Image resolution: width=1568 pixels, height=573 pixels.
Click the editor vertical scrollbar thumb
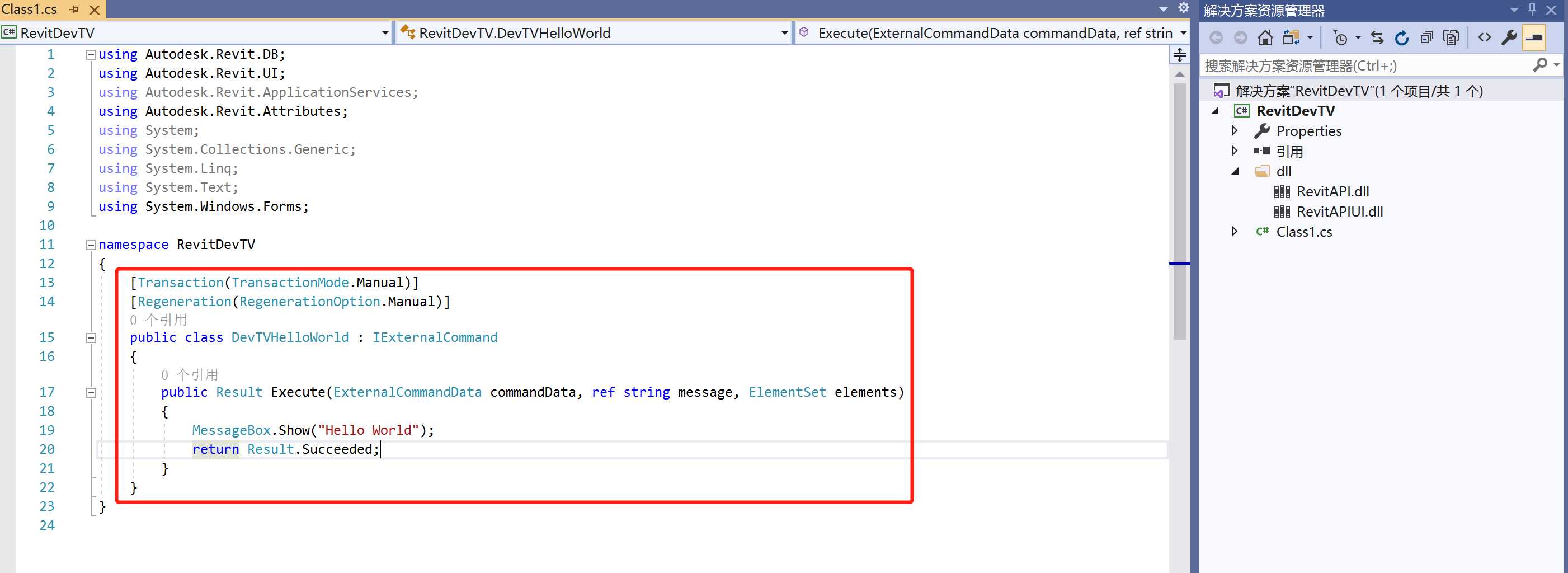click(x=1179, y=207)
